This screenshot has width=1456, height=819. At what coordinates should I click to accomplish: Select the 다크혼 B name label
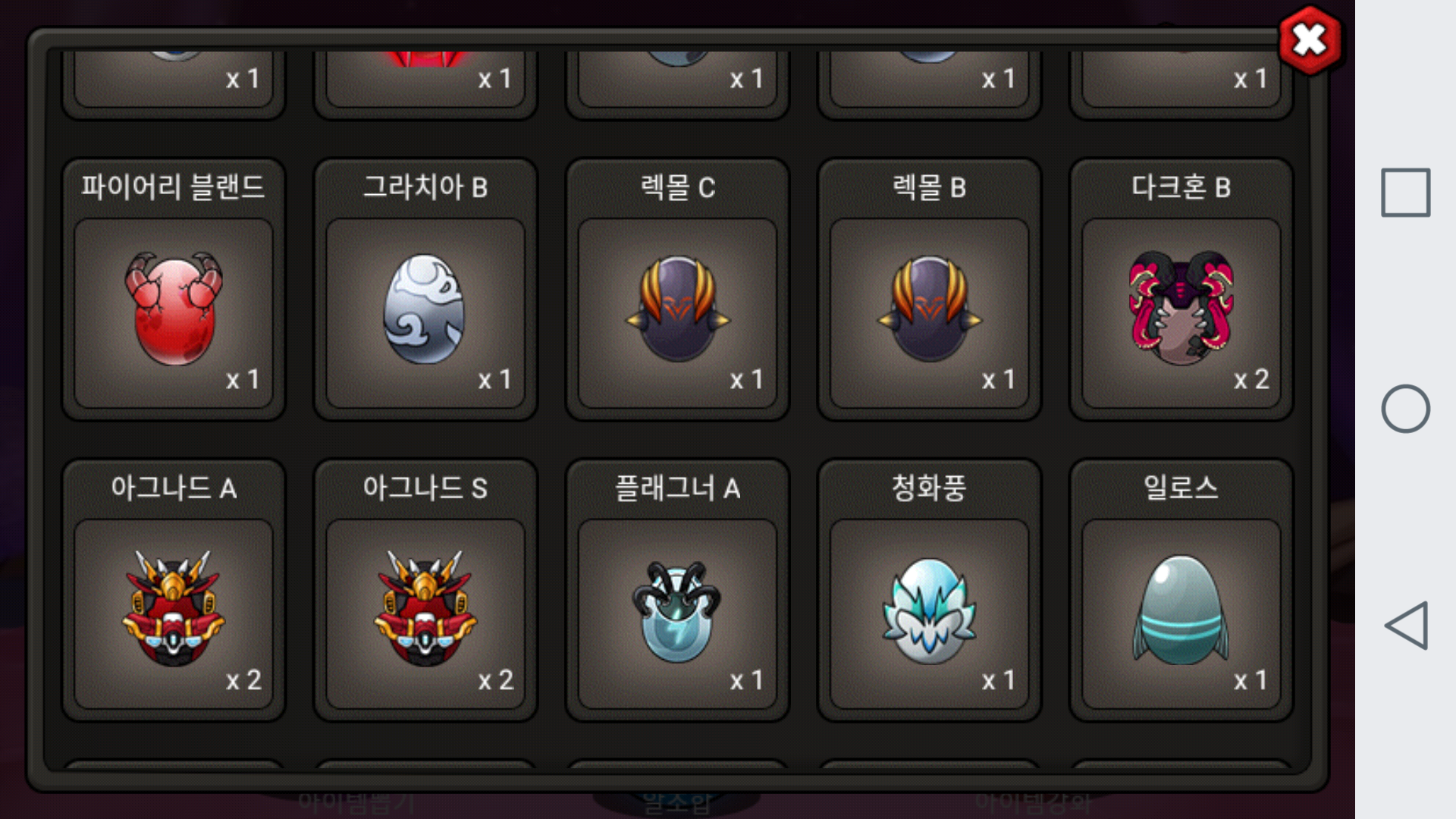pos(1181,187)
